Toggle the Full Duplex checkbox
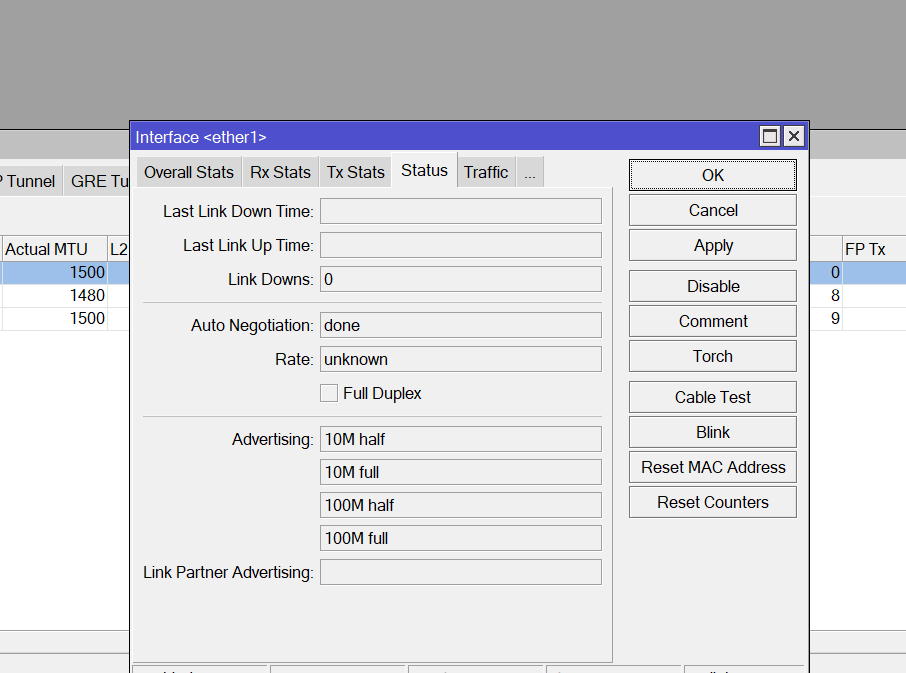Viewport: 906px width, 673px height. coord(329,393)
